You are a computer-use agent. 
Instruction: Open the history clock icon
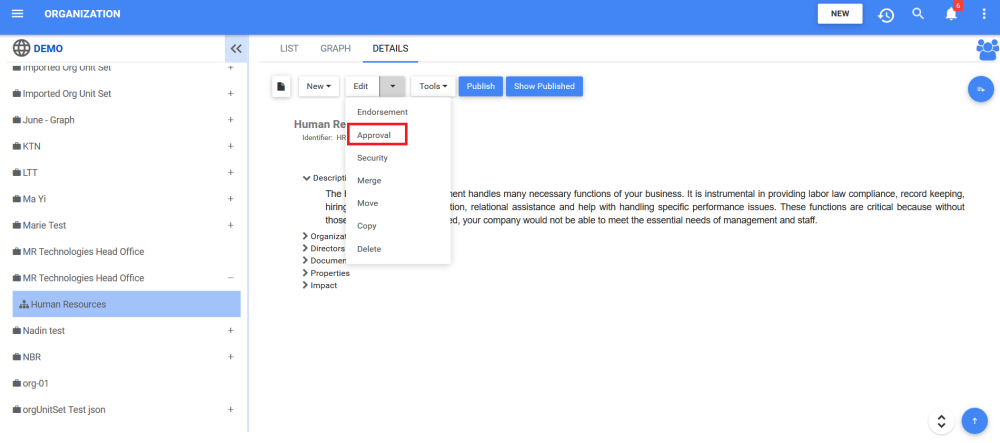click(x=885, y=15)
